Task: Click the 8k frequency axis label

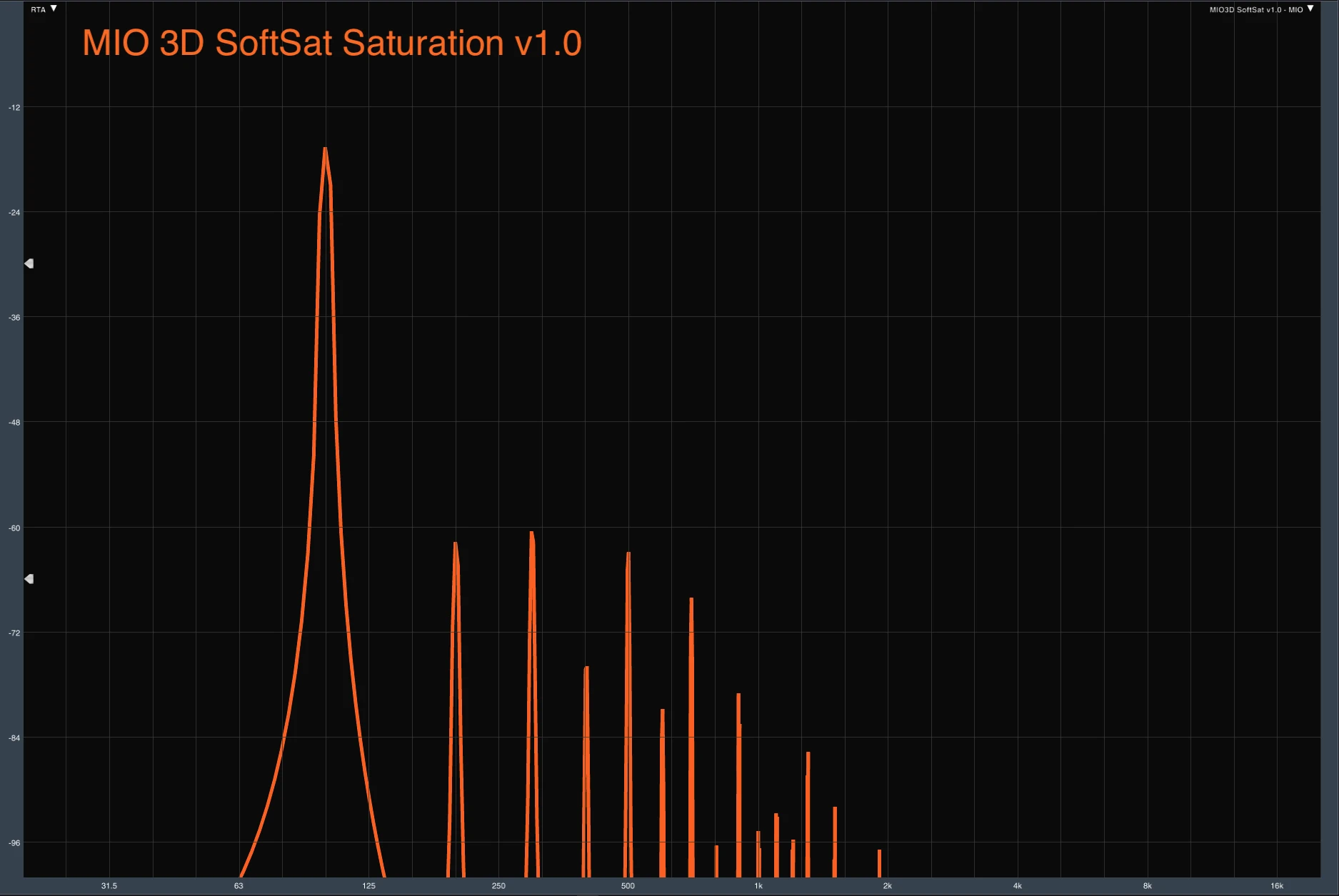Action: click(x=1148, y=886)
